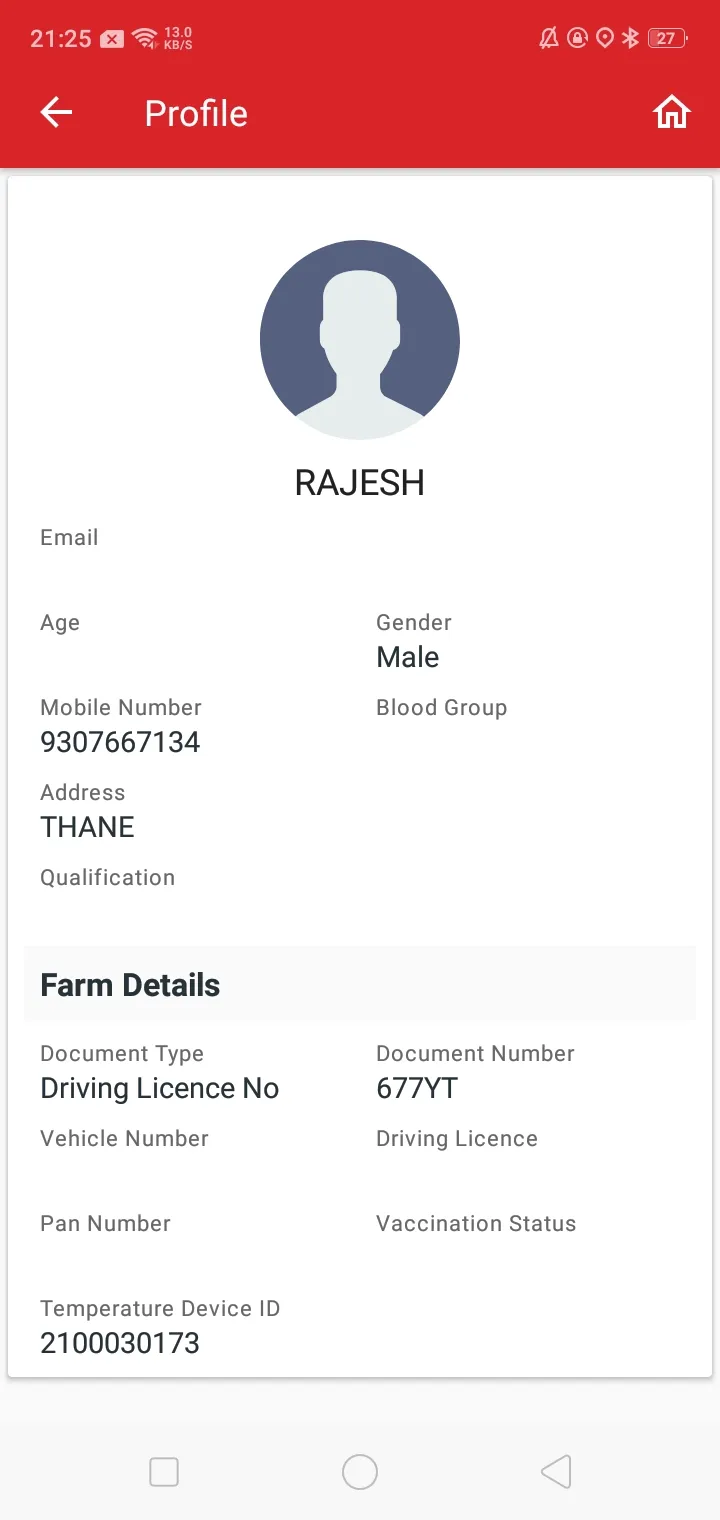
Task: Tap the Male gender value
Action: (x=408, y=657)
